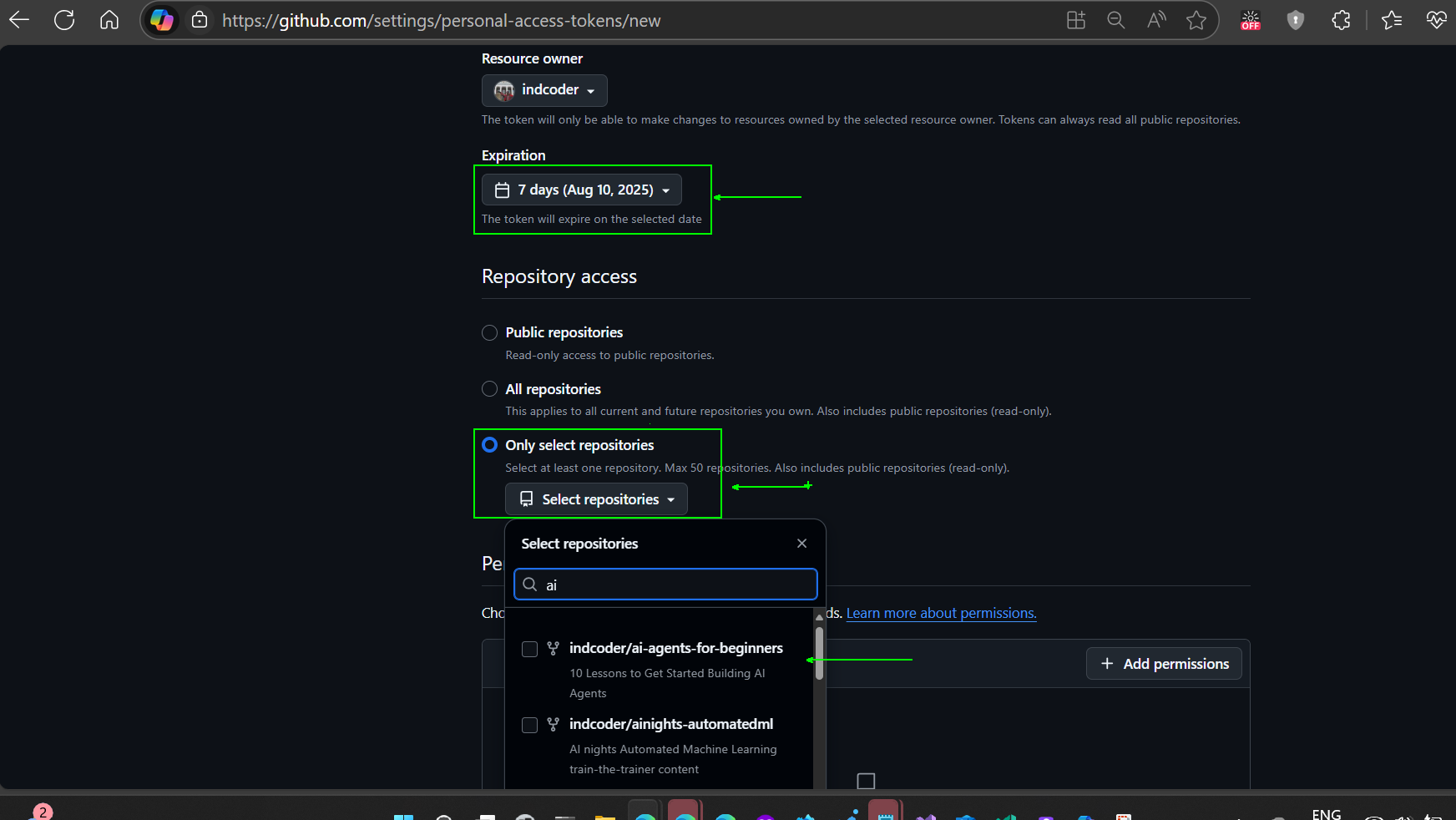The height and width of the screenshot is (820, 1456).
Task: Start Read aloud for this page
Action: [1155, 20]
